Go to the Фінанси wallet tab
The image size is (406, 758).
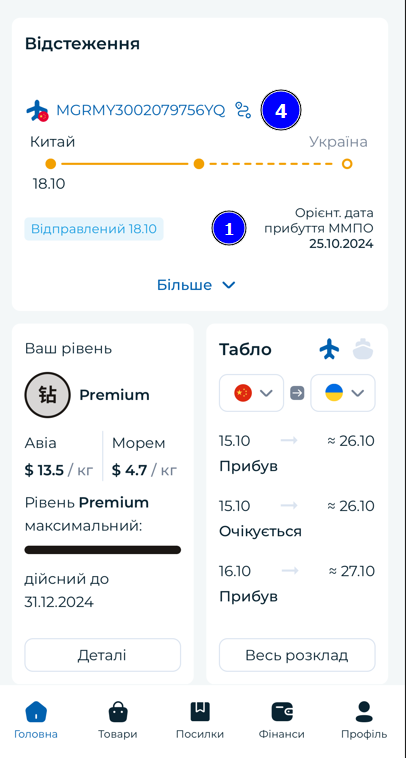click(281, 720)
